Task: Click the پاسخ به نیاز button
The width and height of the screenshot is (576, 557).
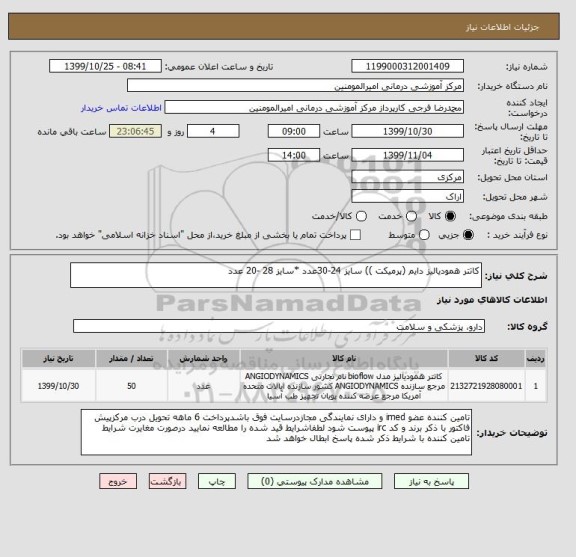Action: (431, 481)
